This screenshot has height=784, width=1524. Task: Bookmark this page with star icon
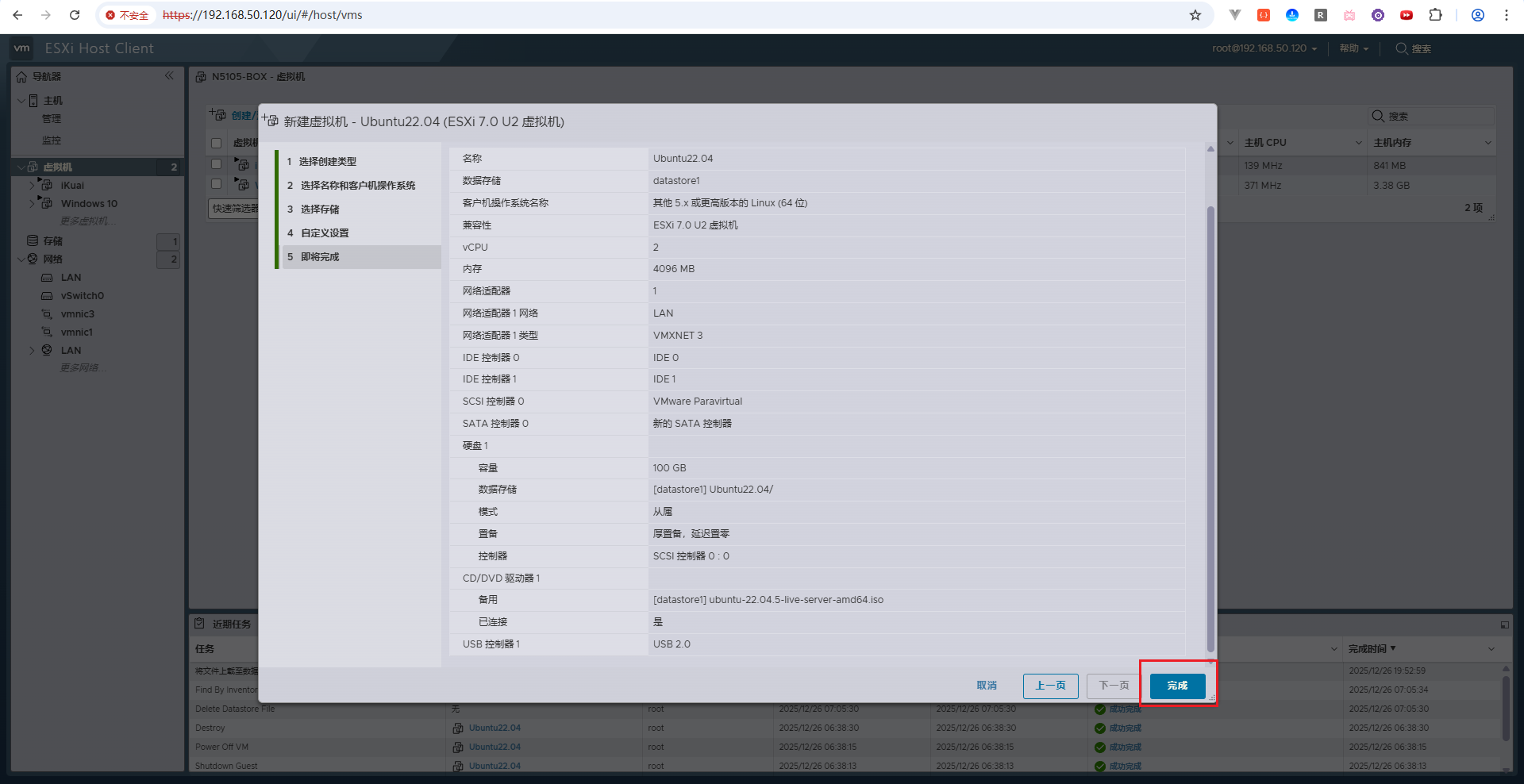pyautogui.click(x=1195, y=15)
